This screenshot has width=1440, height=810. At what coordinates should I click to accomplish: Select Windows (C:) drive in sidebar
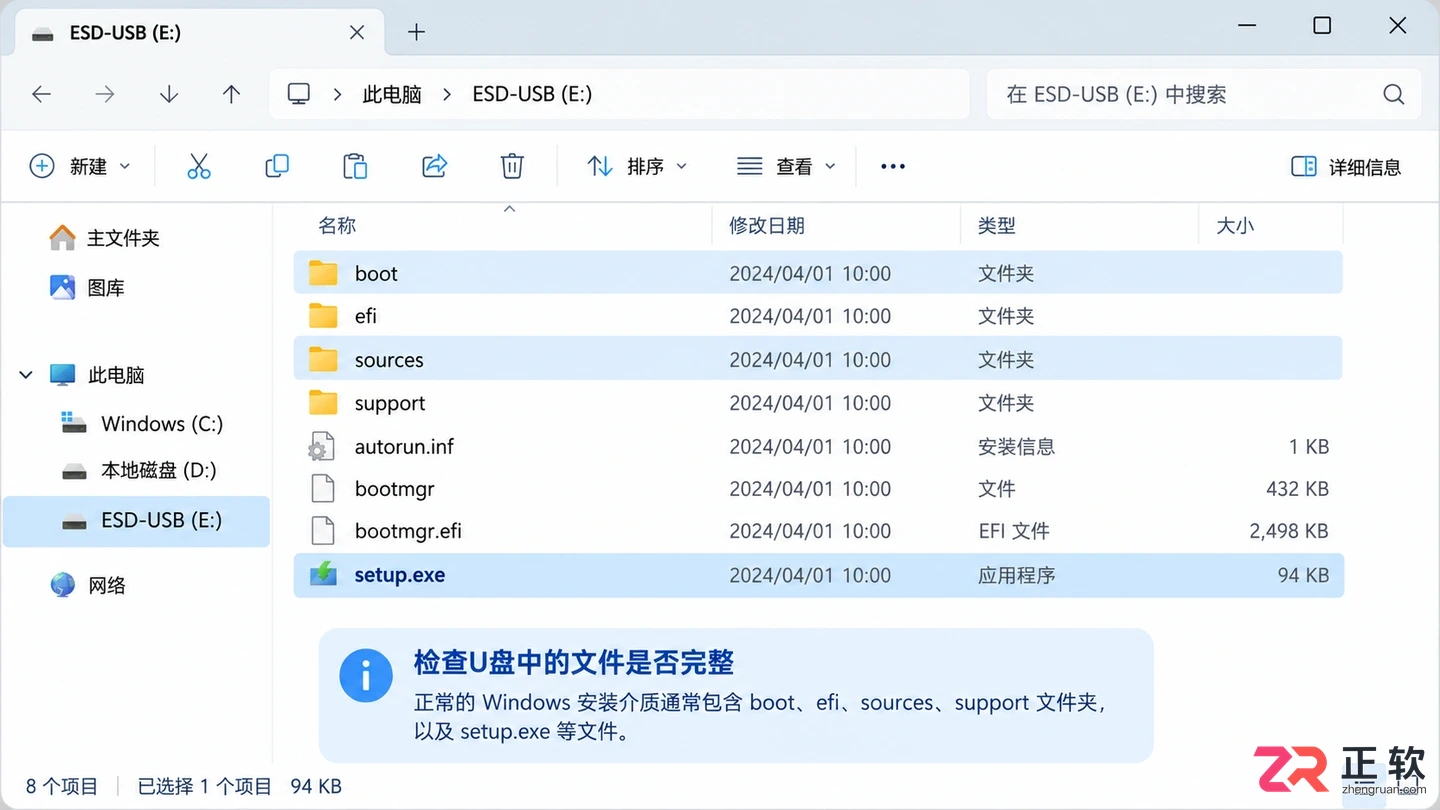click(x=142, y=424)
